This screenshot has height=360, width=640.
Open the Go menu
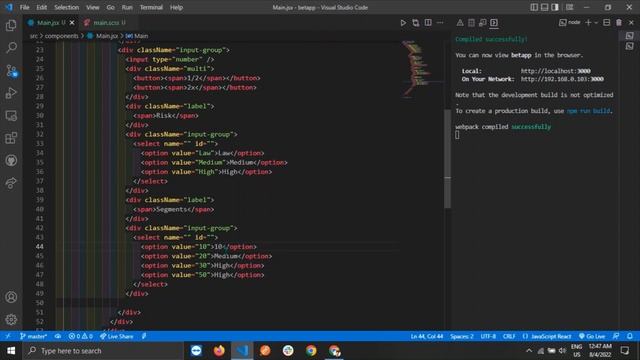point(111,7)
